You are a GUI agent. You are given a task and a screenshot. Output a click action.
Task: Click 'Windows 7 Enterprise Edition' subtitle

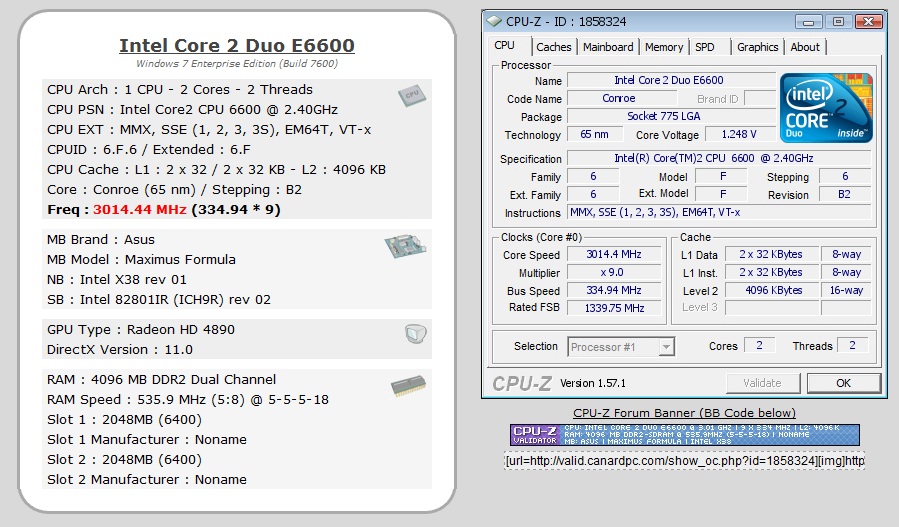237,64
